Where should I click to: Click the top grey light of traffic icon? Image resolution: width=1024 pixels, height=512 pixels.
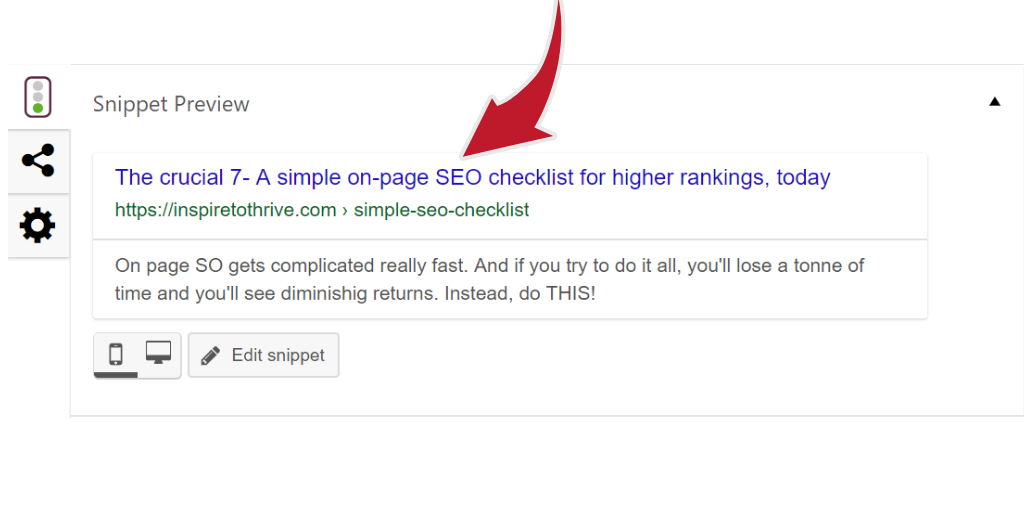38,86
